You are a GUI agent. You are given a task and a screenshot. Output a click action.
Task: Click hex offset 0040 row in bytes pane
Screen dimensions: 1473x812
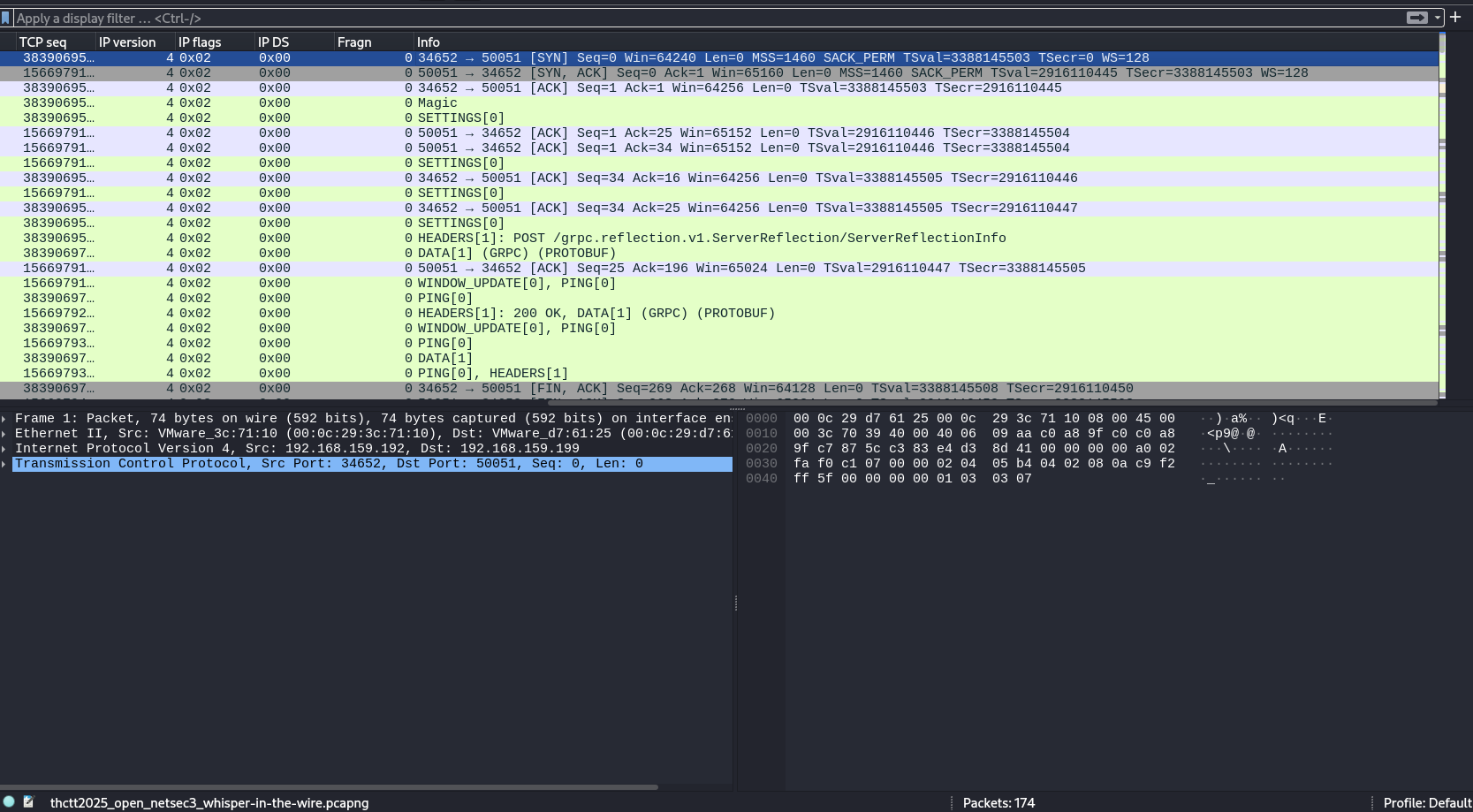point(761,479)
